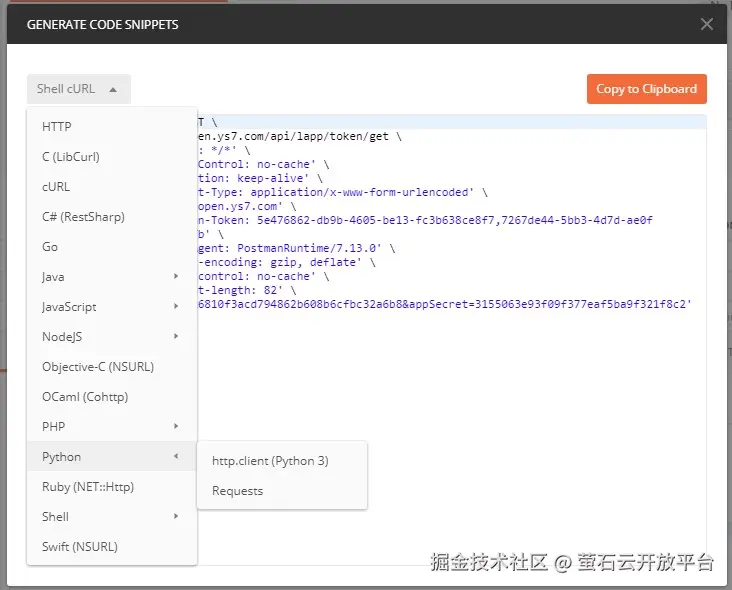Viewport: 732px width, 590px height.
Task: Select JavaScript menu entry
Action: (112, 307)
